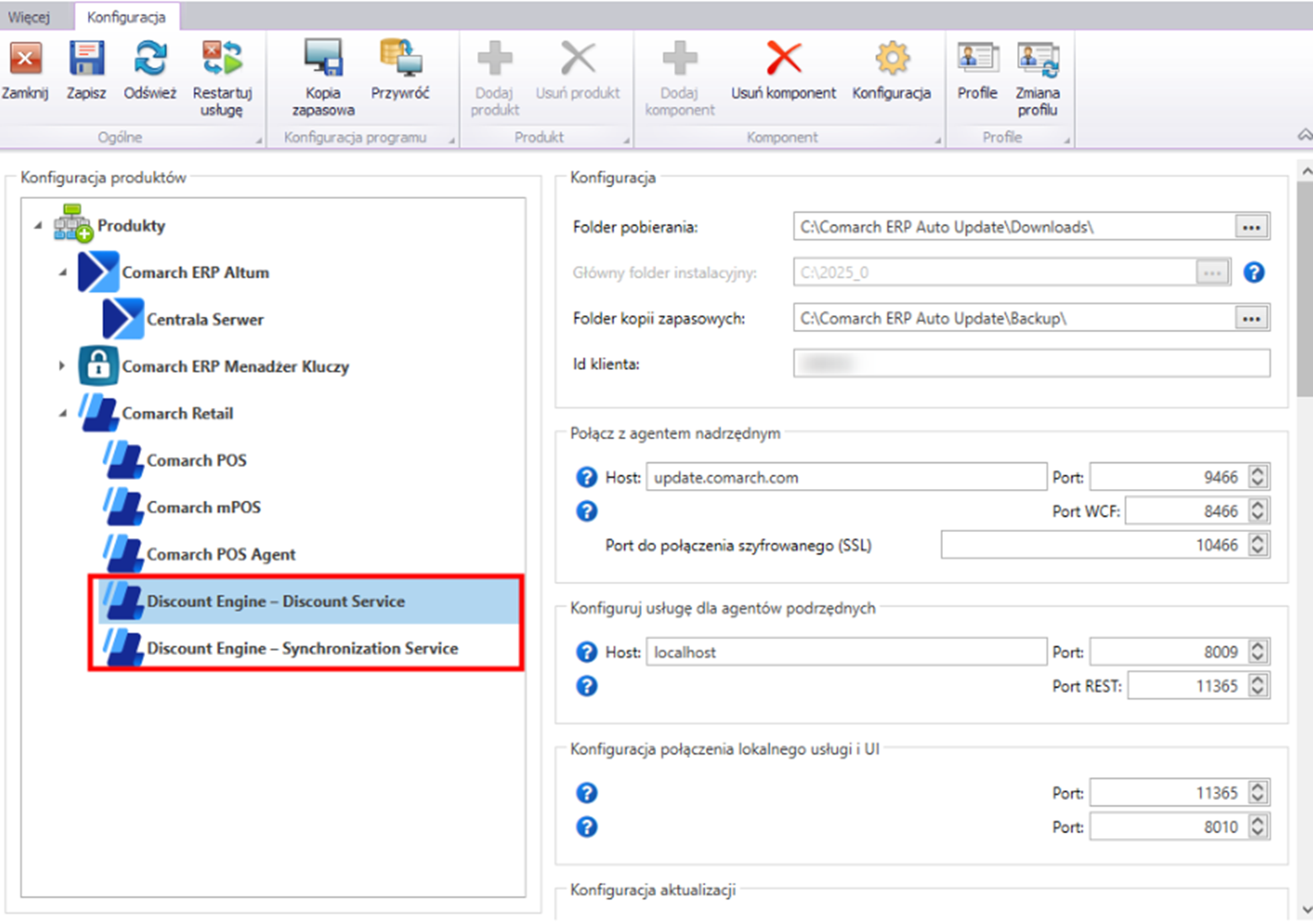This screenshot has width=1313, height=924.
Task: Select the Produkty root node
Action: 131,225
